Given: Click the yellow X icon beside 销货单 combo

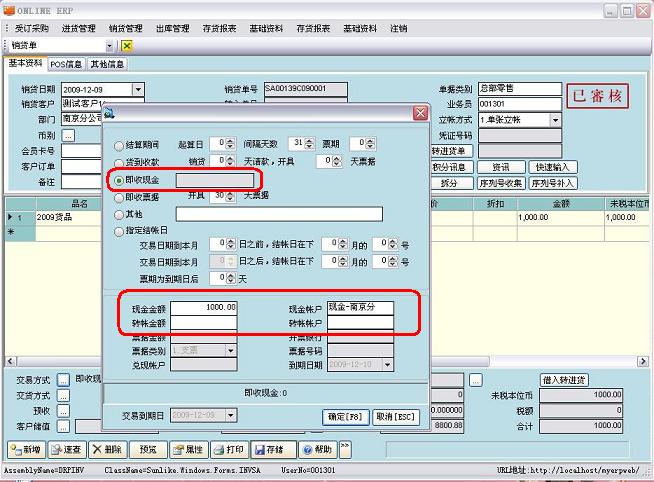Looking at the screenshot, I should [x=127, y=46].
